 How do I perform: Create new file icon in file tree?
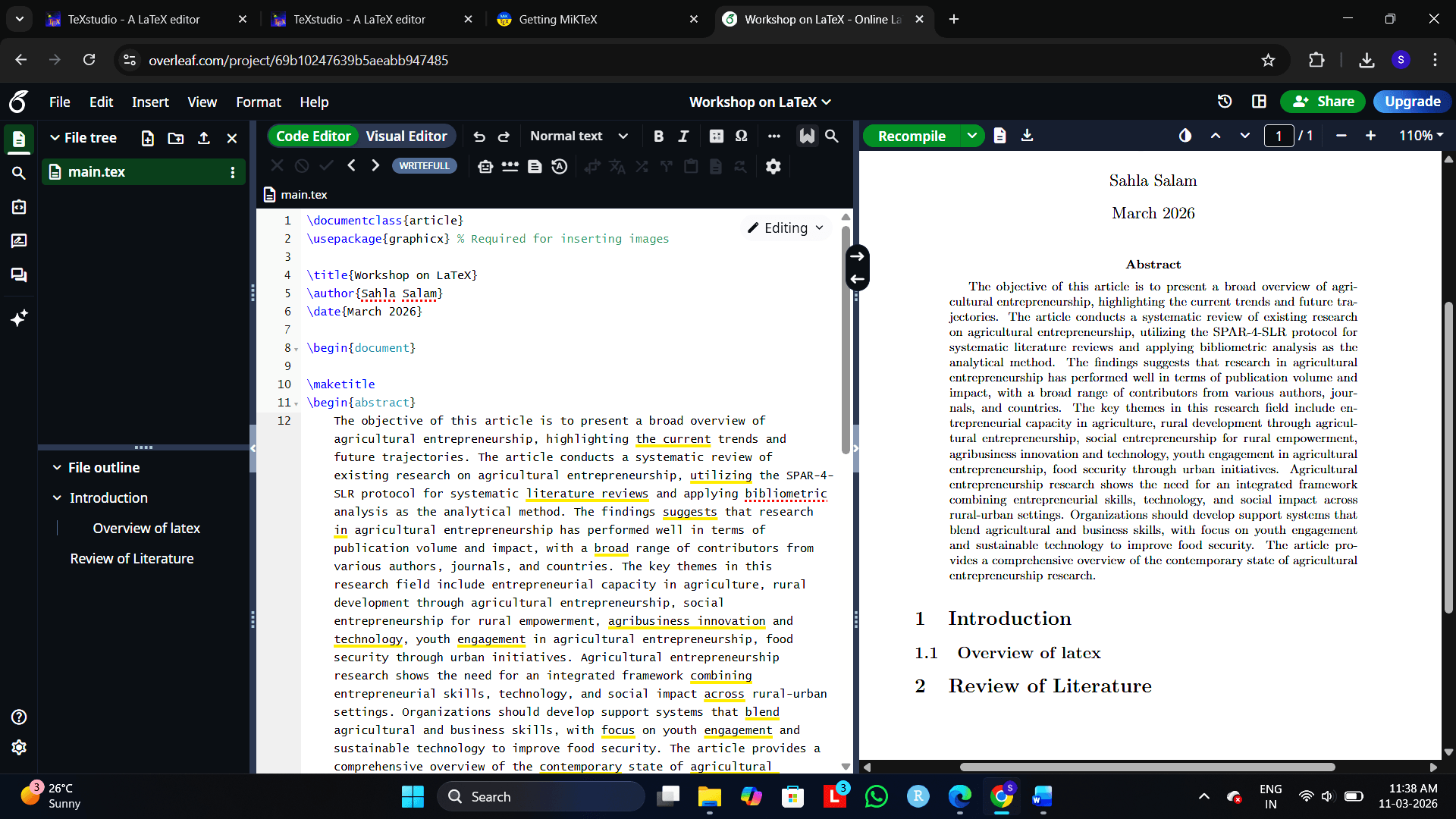148,138
